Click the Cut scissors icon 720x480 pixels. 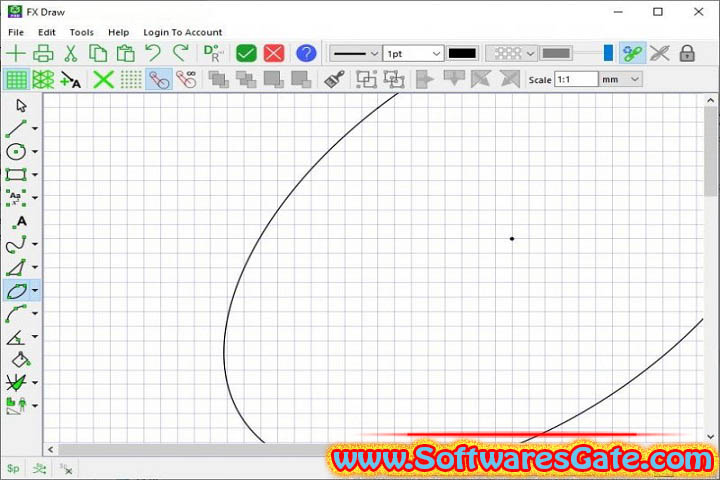pyautogui.click(x=70, y=53)
